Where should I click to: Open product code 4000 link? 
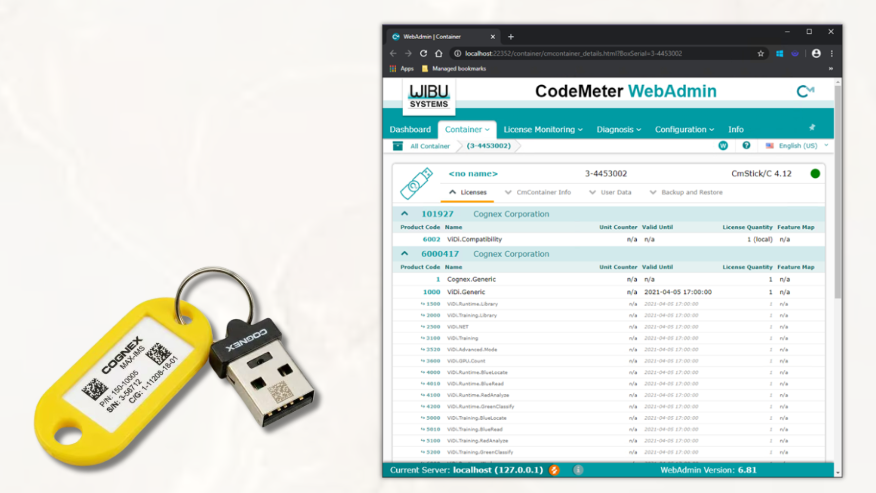tap(433, 372)
